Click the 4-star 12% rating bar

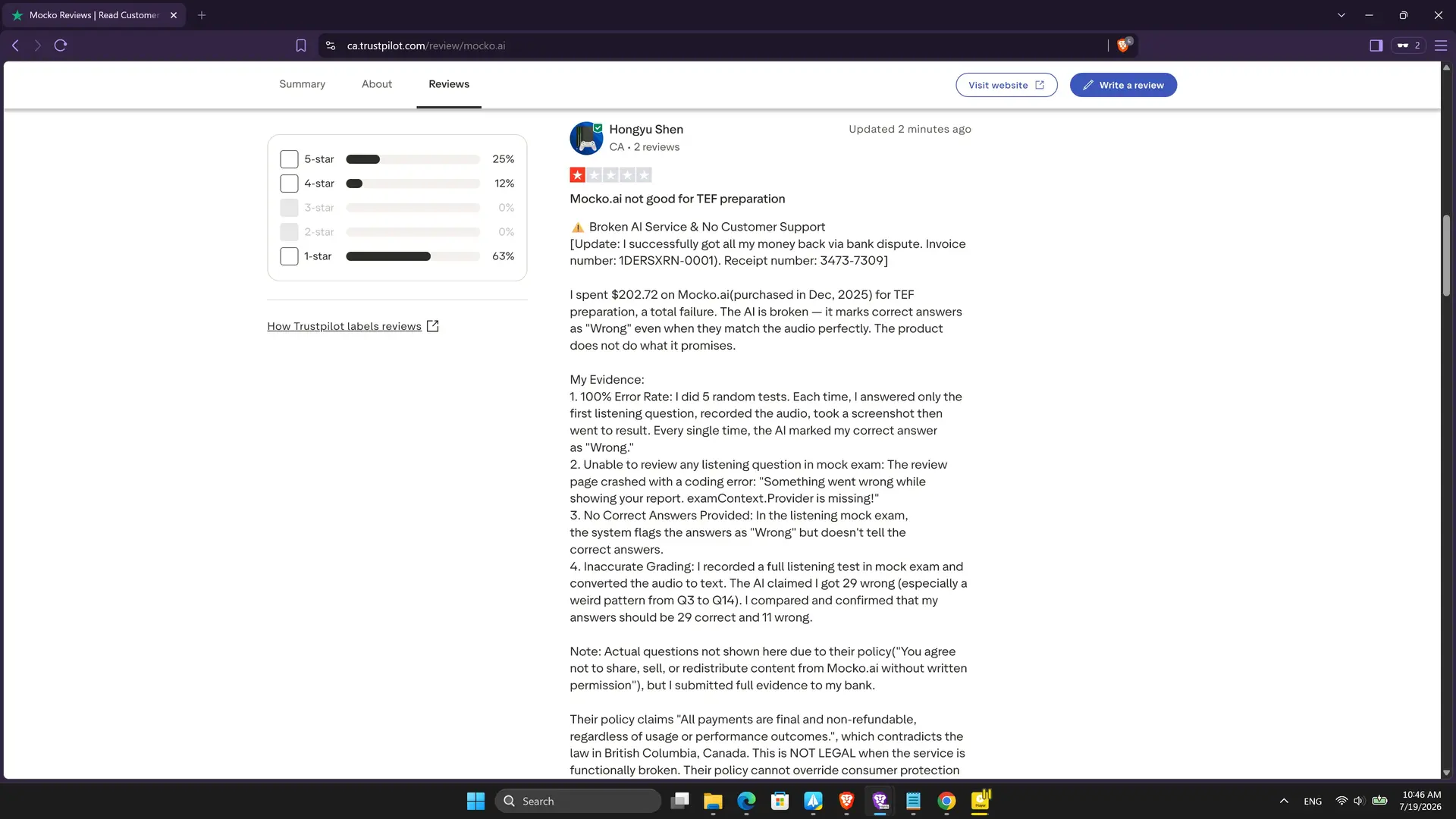[413, 184]
